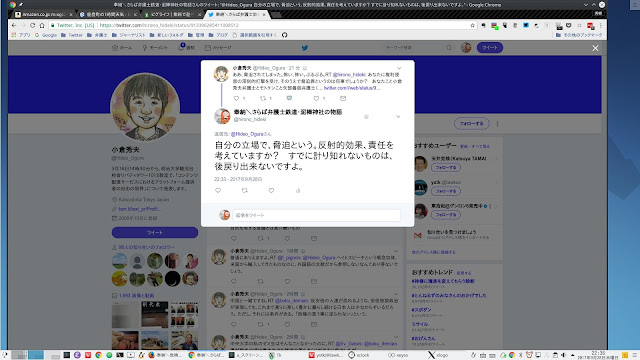Click browser back arrow

pyautogui.click(x=14, y=25)
